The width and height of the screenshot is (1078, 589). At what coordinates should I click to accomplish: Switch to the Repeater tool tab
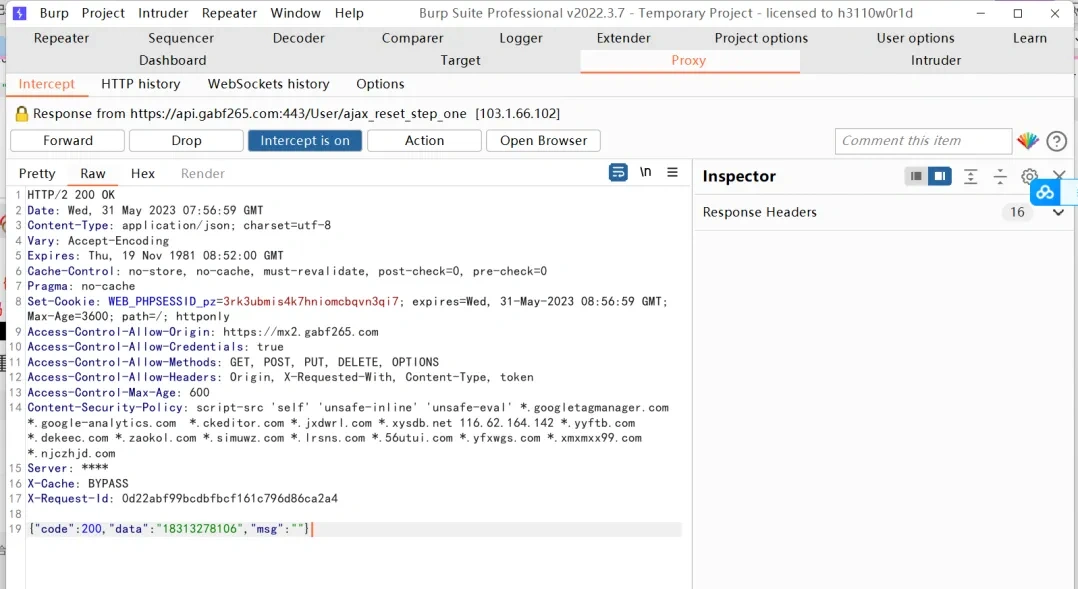pyautogui.click(x=61, y=38)
